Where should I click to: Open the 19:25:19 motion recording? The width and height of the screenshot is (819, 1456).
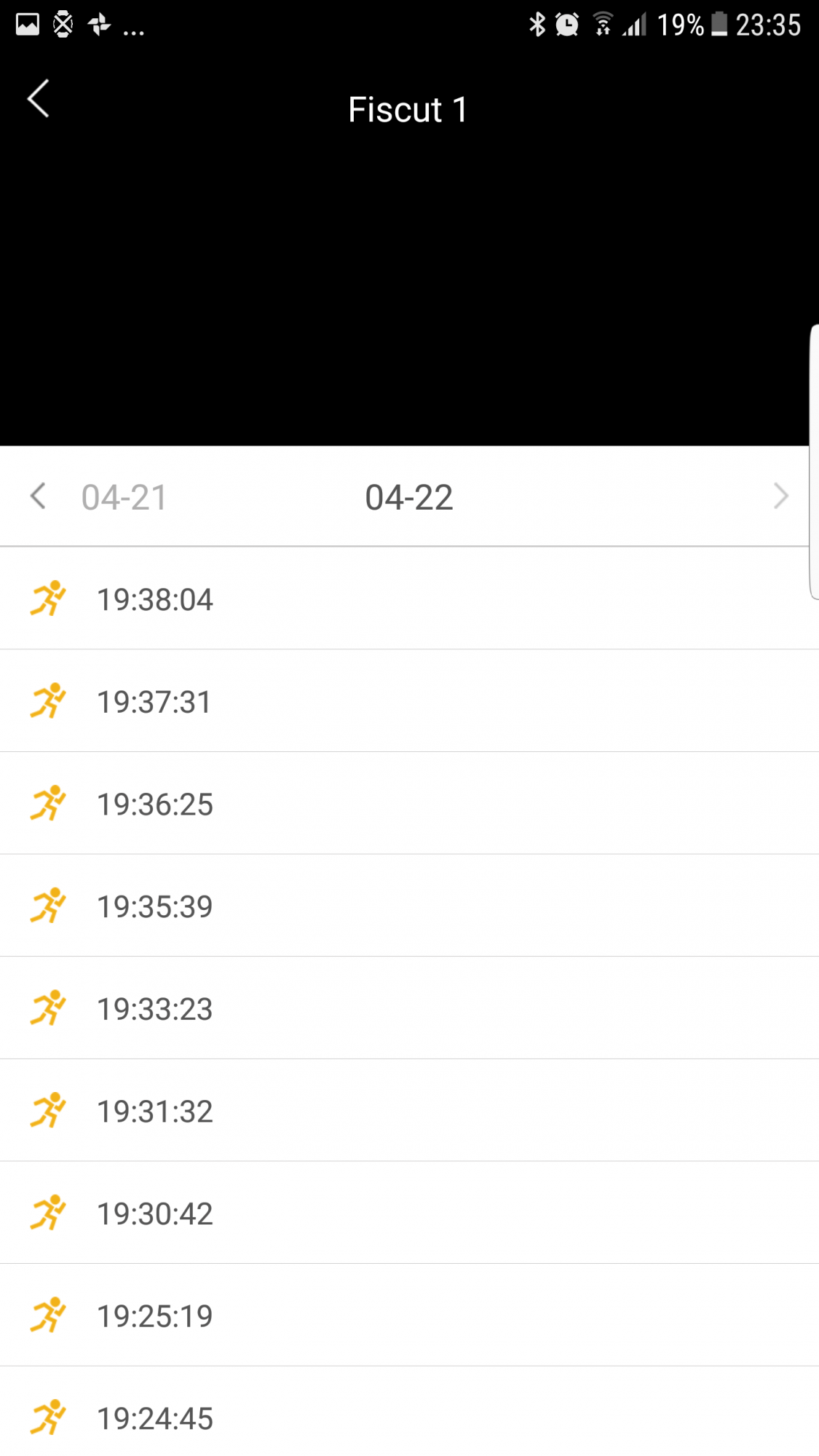coord(155,1316)
